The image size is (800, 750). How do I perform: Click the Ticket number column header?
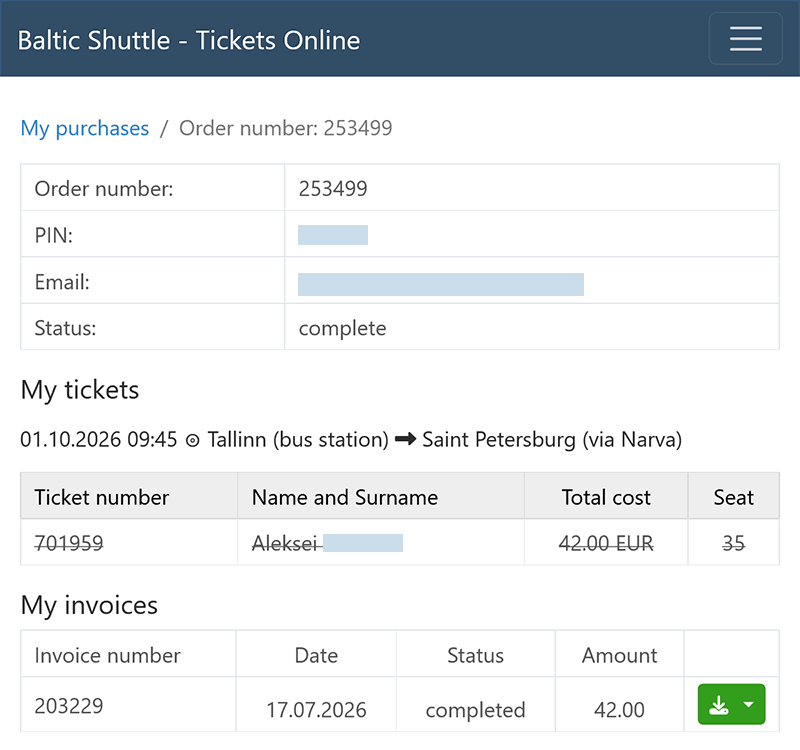pos(102,497)
